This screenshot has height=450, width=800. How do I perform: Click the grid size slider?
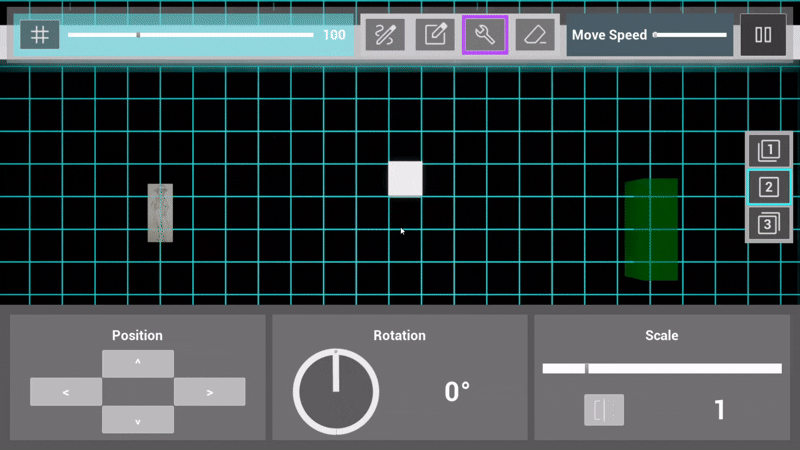pos(190,35)
